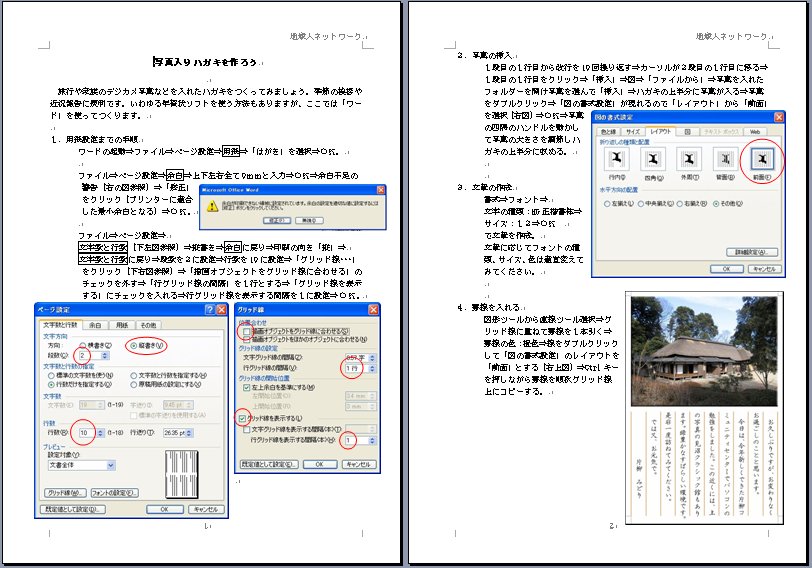Click the help question mark in ページ設定 dialog
The image size is (812, 568).
211,310
